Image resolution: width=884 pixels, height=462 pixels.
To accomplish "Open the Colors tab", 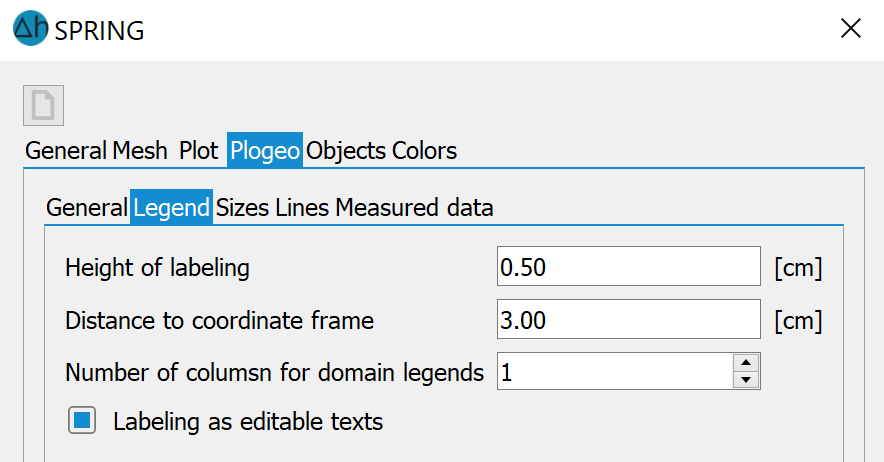I will (x=425, y=151).
